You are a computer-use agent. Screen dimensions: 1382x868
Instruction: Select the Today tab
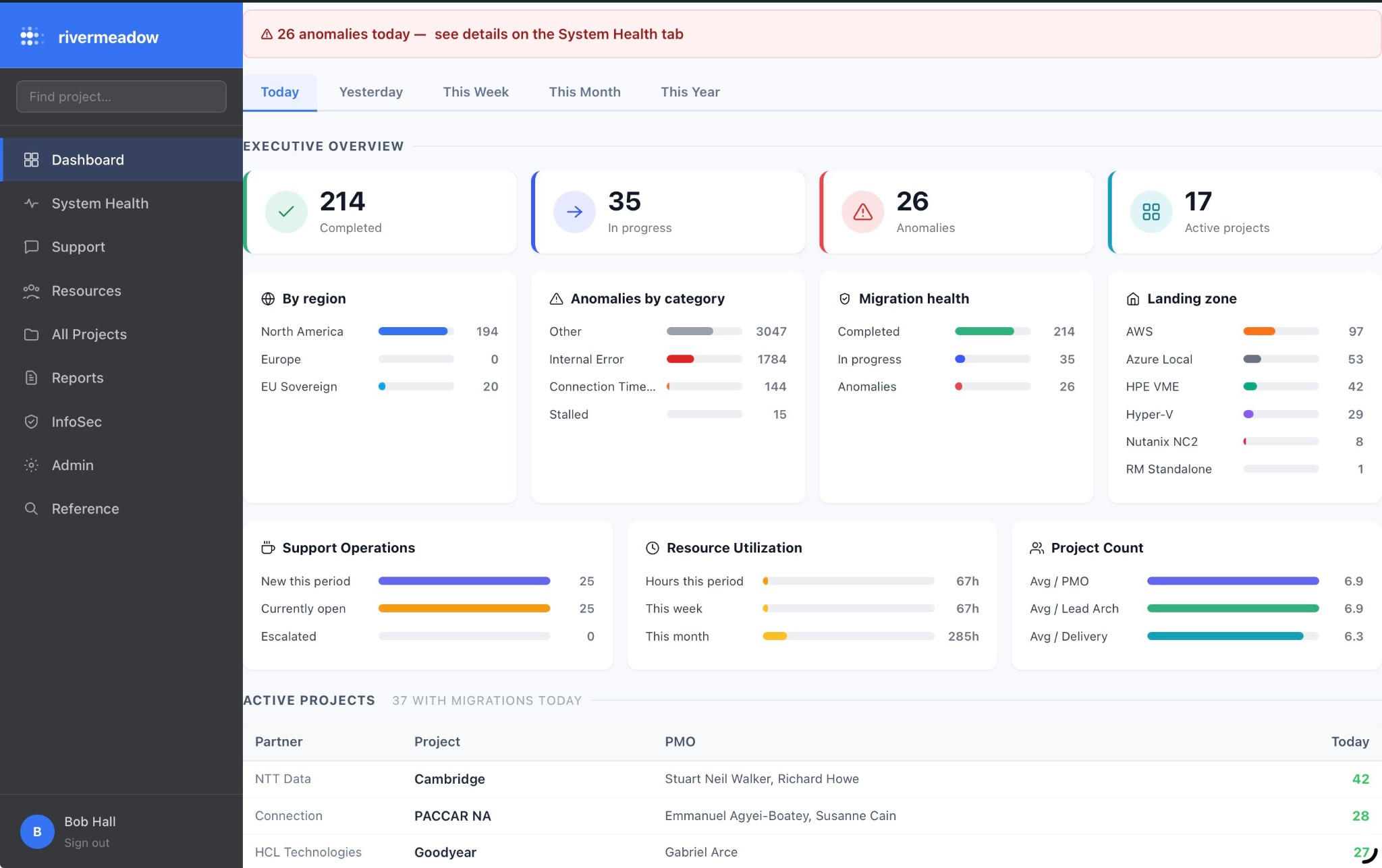click(x=279, y=92)
